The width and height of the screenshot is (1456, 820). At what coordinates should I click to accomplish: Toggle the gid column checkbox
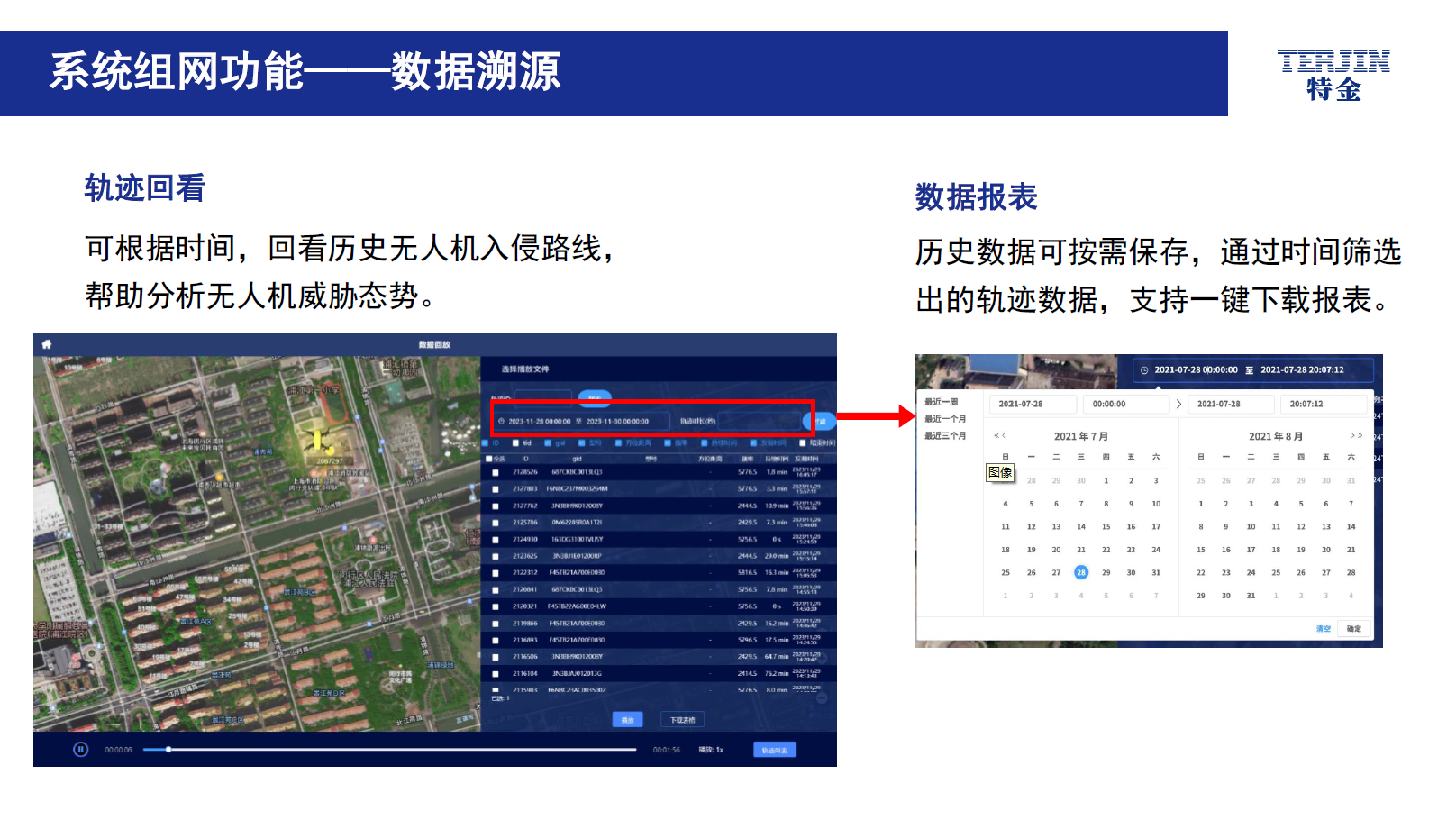point(548,442)
